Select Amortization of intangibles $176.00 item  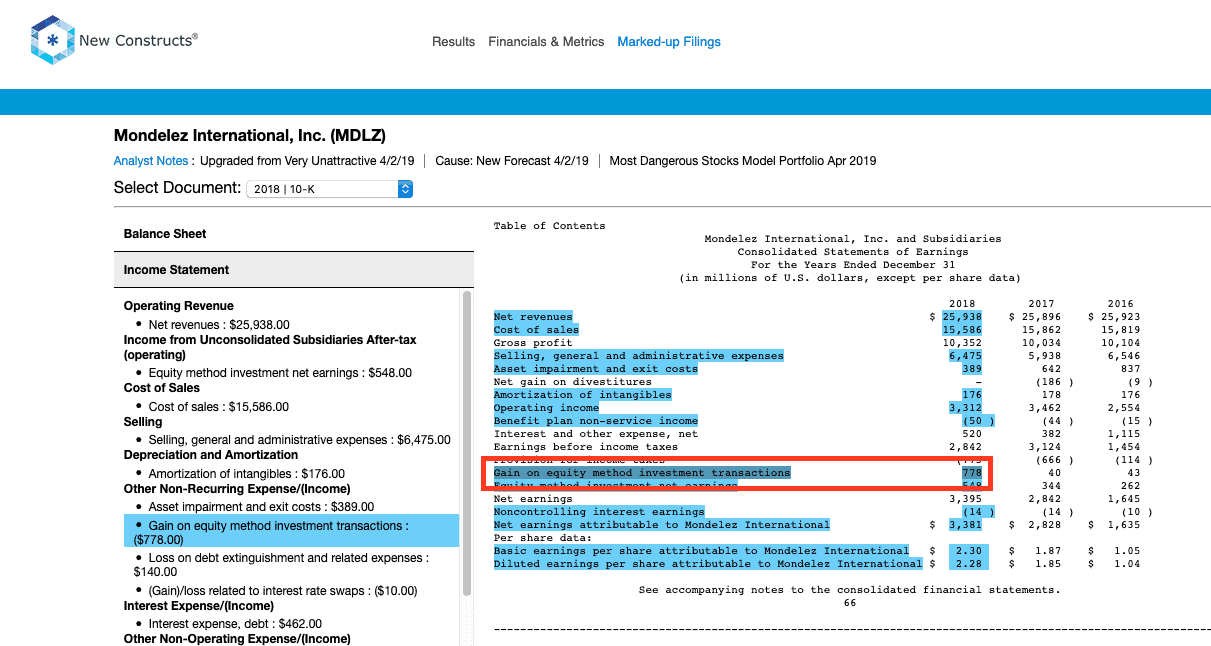click(x=246, y=474)
